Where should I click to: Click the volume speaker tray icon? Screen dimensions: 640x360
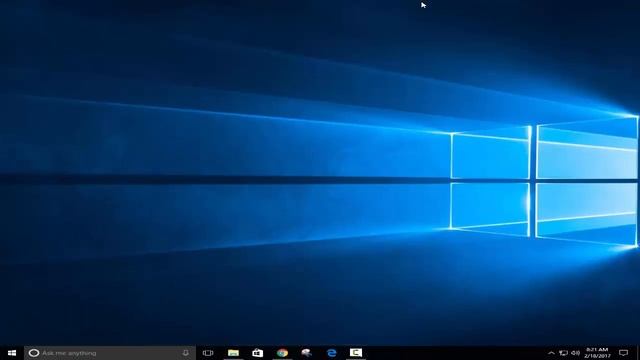[576, 353]
